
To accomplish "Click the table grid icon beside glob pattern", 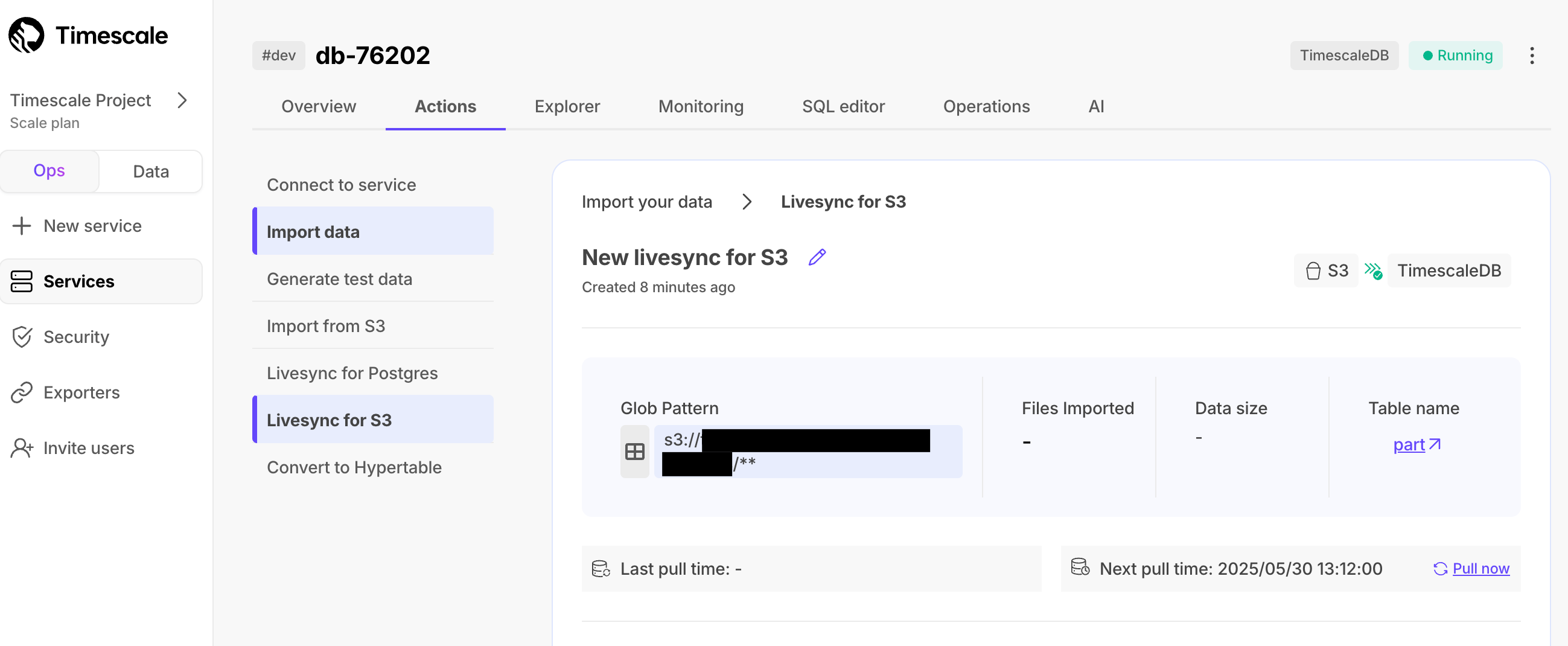I will coord(635,451).
